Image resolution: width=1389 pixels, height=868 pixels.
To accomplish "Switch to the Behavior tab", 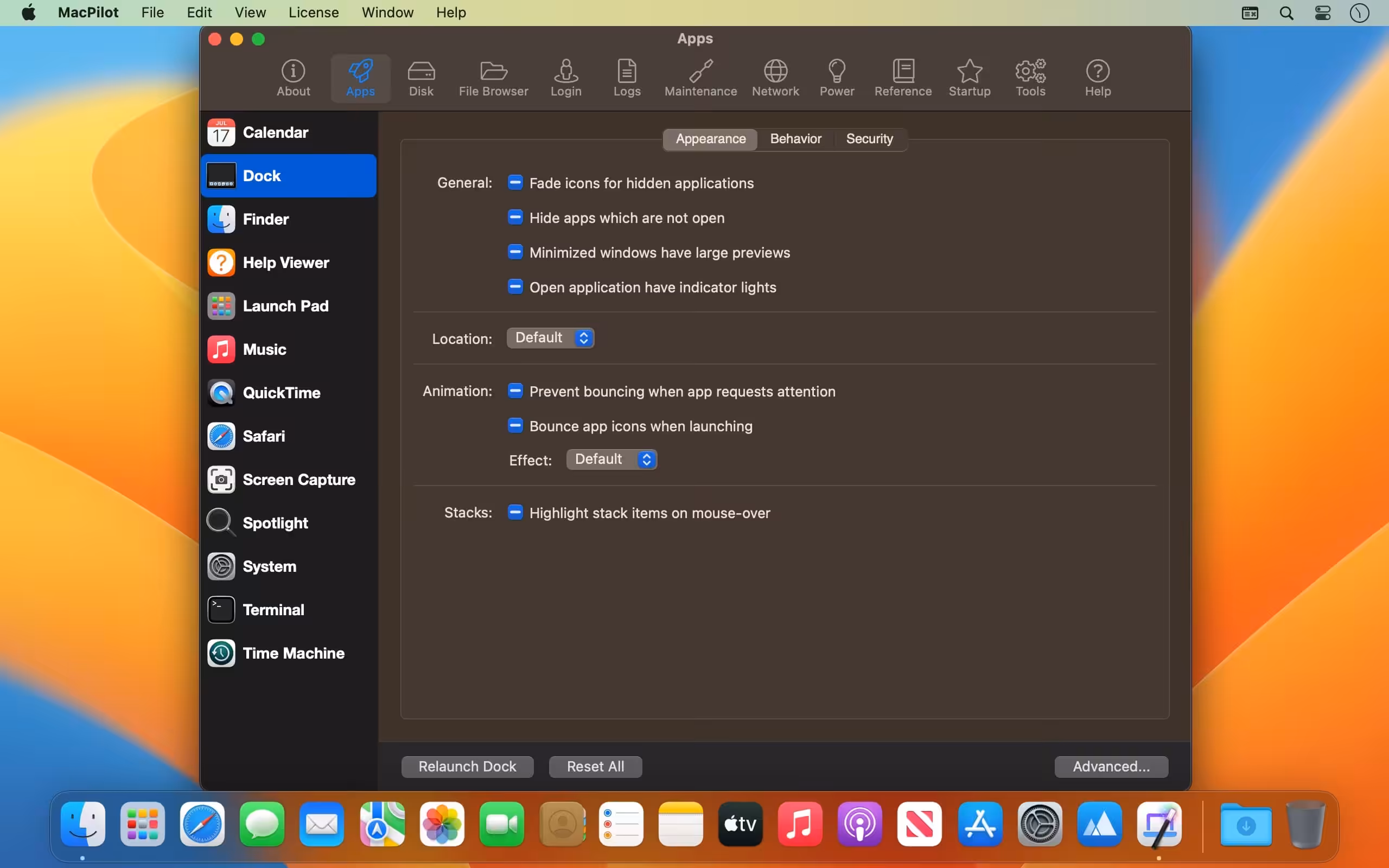I will pos(795,139).
